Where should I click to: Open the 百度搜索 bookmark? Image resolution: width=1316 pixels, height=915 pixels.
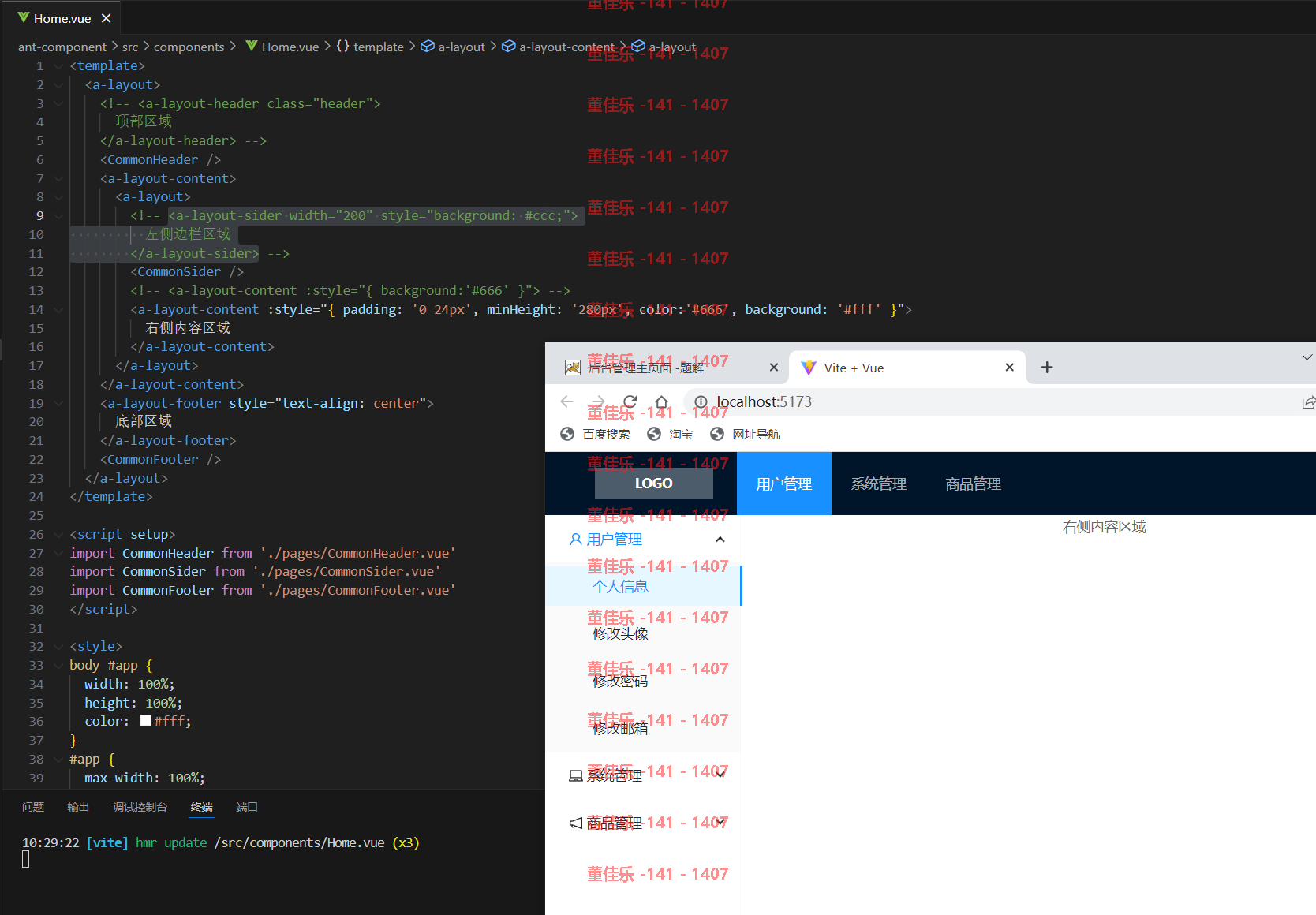point(596,434)
